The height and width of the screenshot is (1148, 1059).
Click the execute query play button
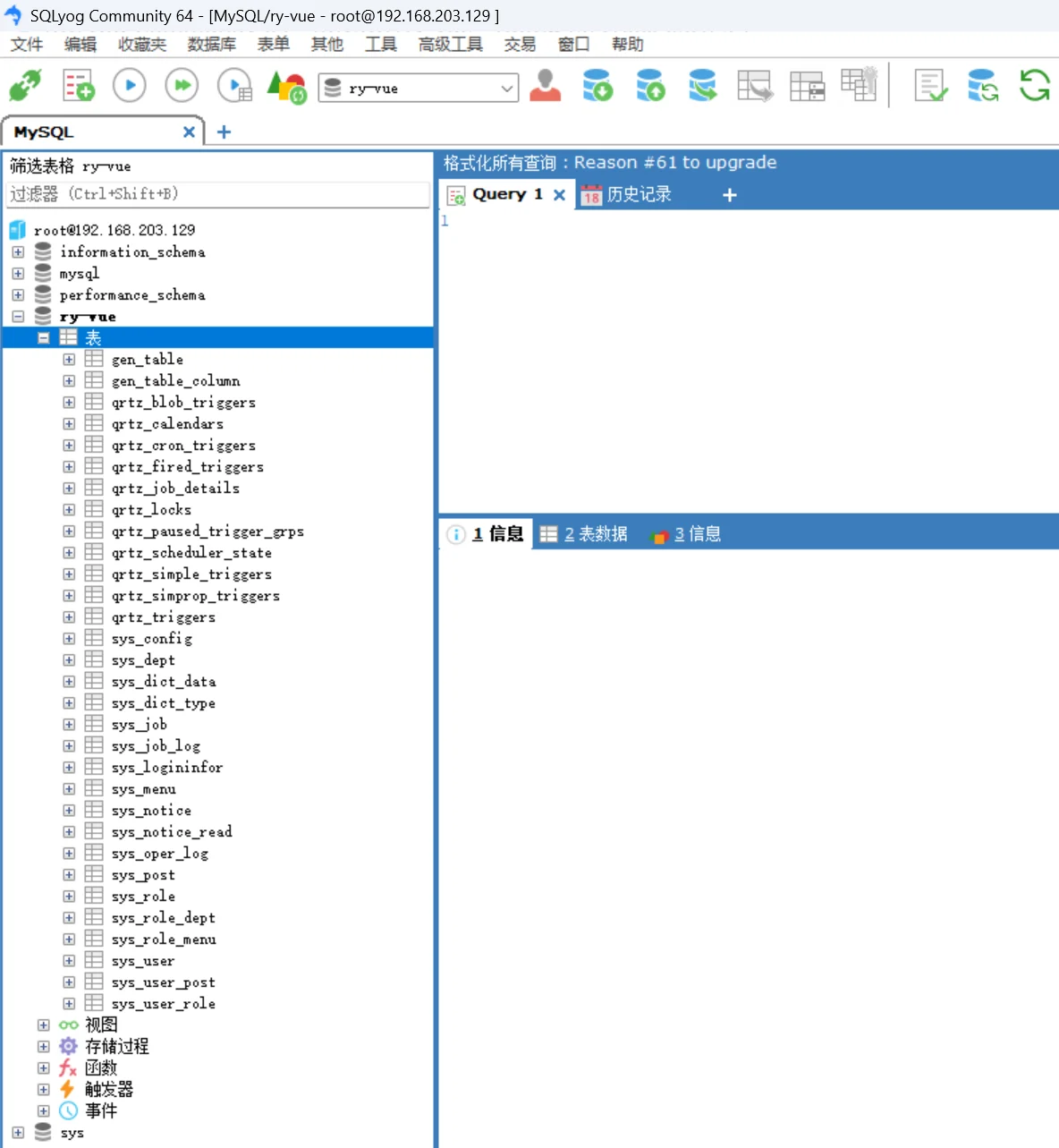130,86
